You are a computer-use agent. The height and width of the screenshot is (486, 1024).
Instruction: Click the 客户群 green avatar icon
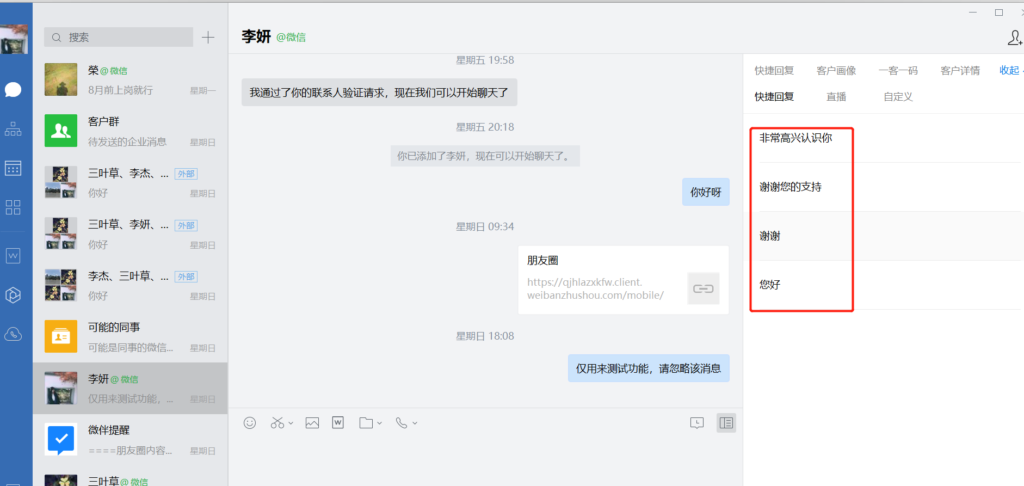click(x=61, y=131)
